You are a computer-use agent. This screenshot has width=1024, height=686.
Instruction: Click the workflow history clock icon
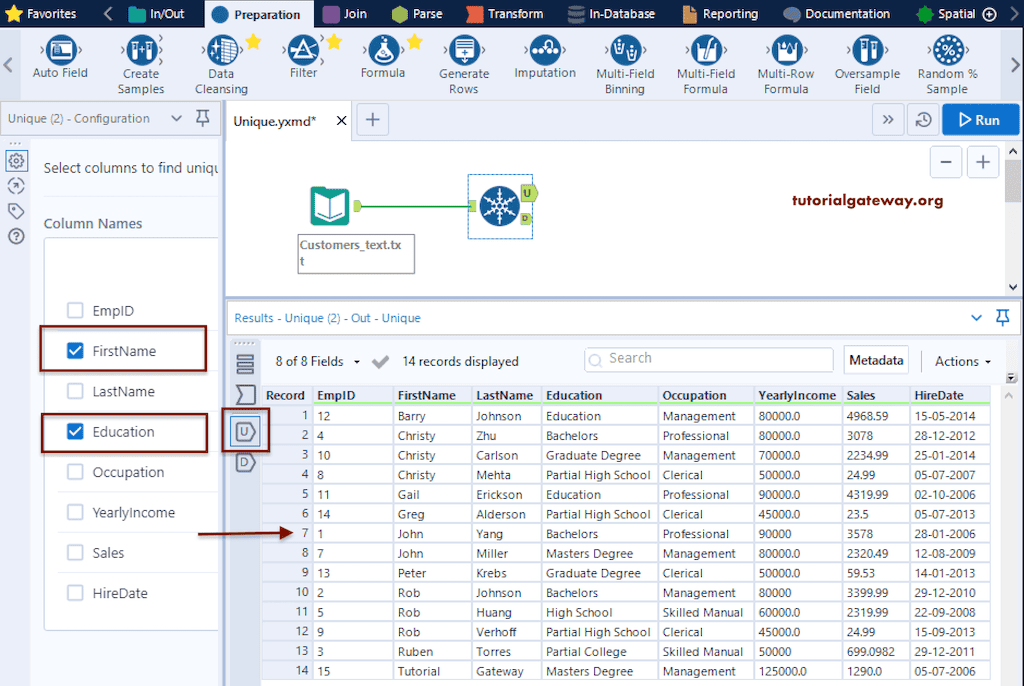923,120
